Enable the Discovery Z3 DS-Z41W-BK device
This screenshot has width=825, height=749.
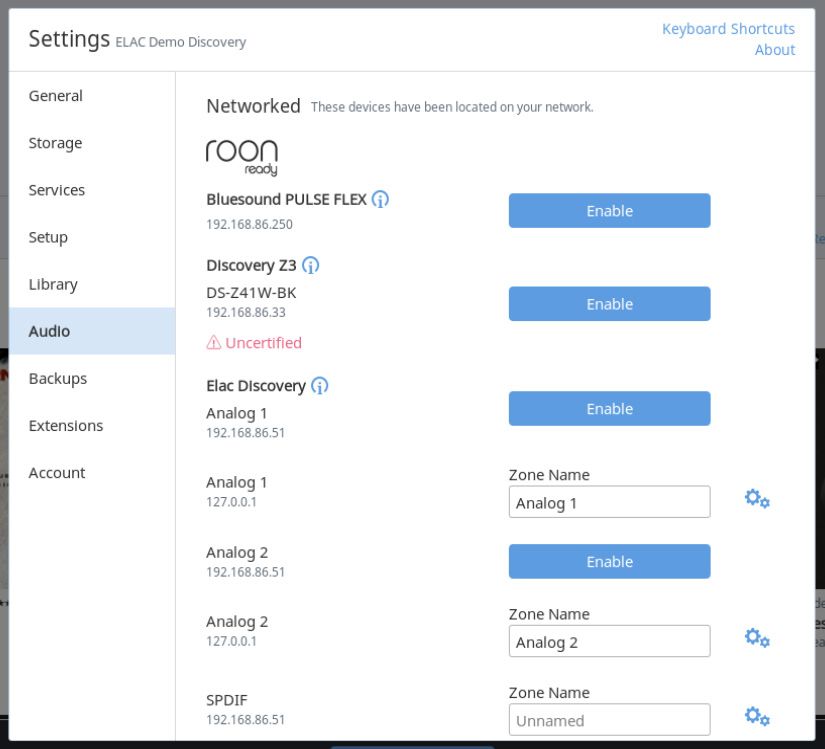pyautogui.click(x=609, y=303)
